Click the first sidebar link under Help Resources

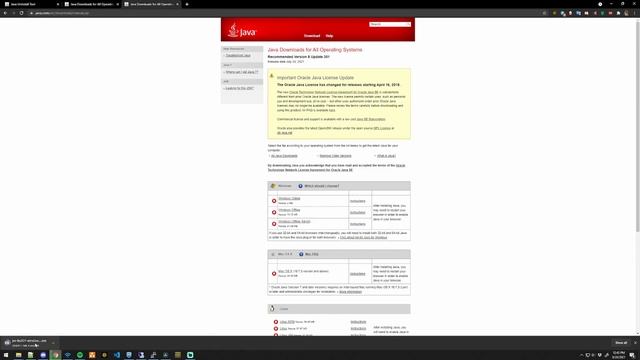[238, 56]
